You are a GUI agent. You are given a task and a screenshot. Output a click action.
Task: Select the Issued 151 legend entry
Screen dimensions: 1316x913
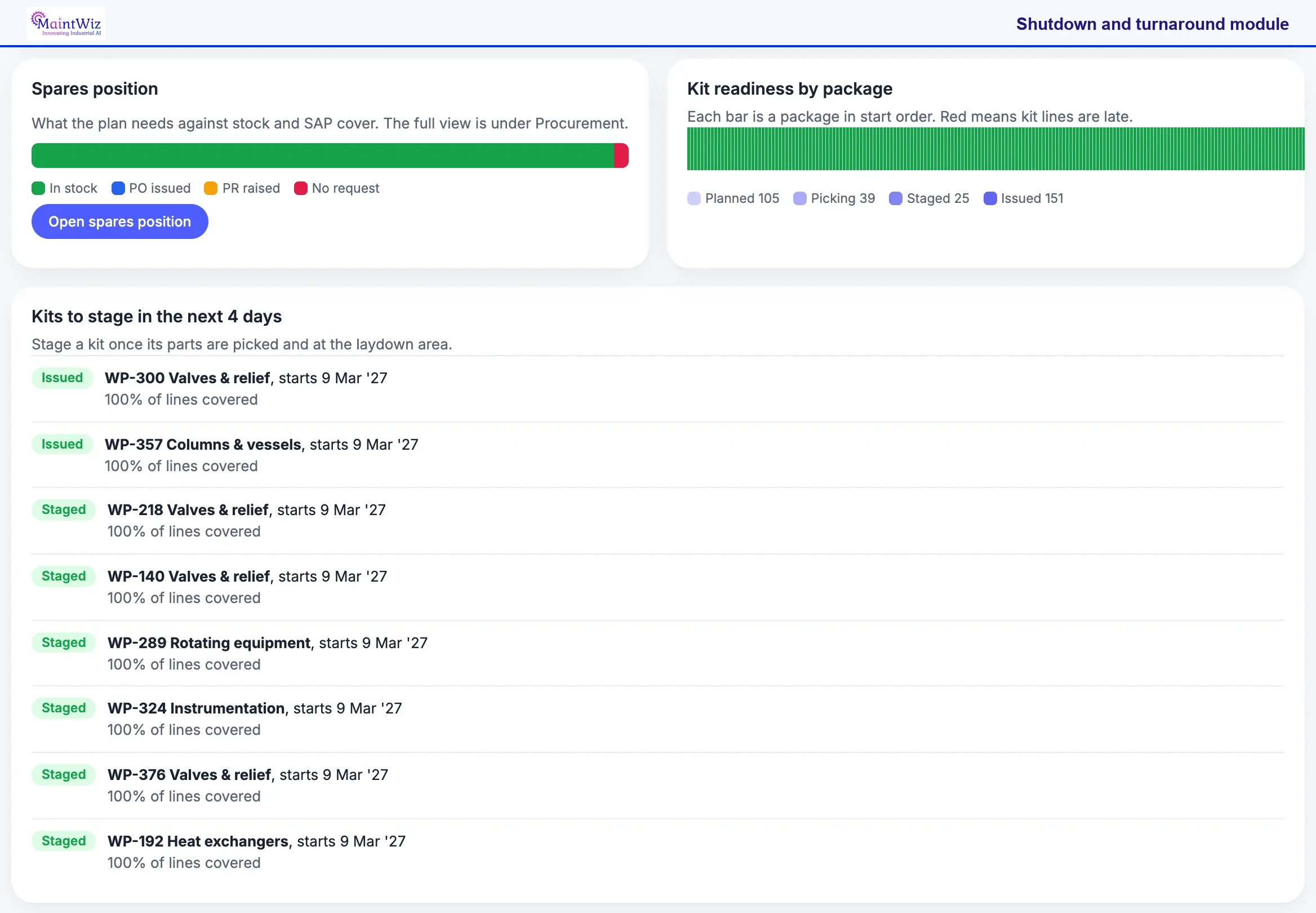point(1023,198)
